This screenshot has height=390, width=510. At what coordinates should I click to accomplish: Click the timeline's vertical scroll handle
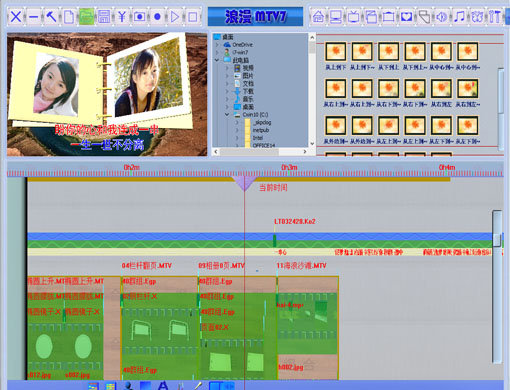coord(497,239)
